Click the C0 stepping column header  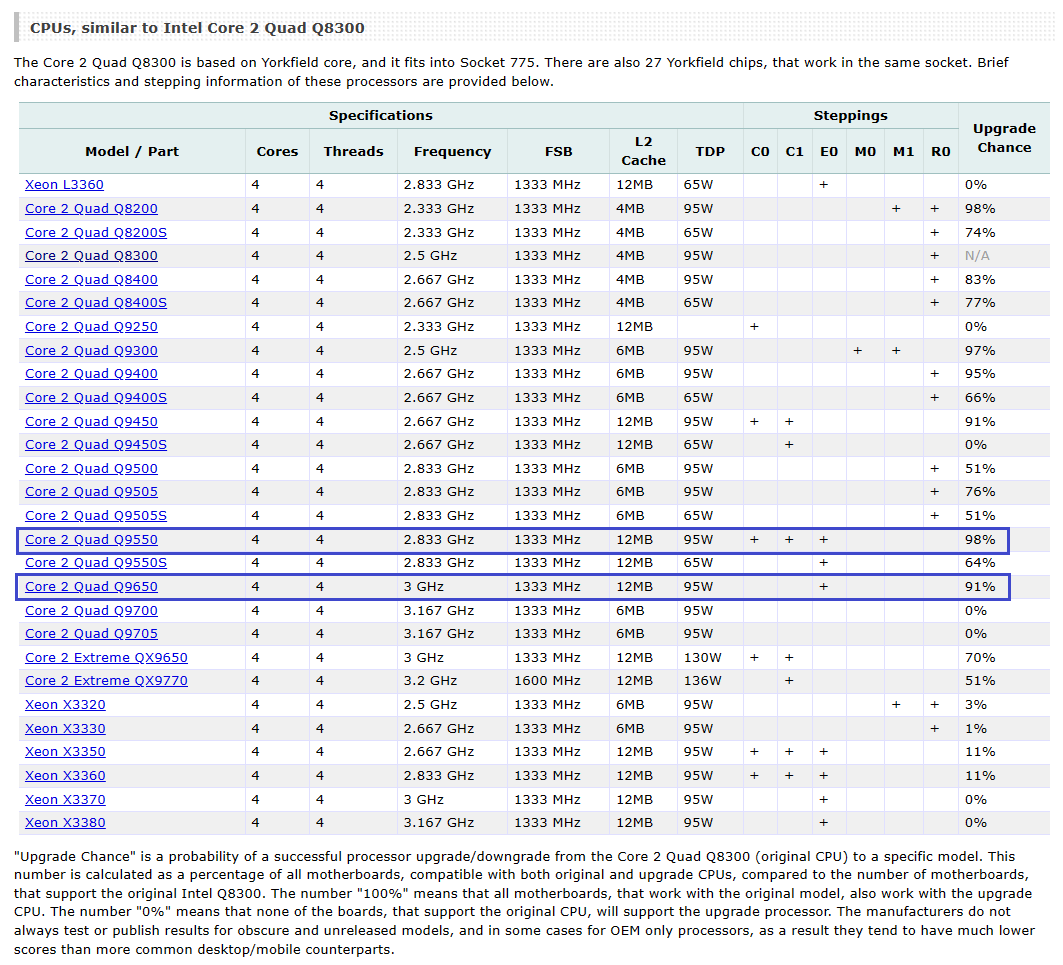761,151
